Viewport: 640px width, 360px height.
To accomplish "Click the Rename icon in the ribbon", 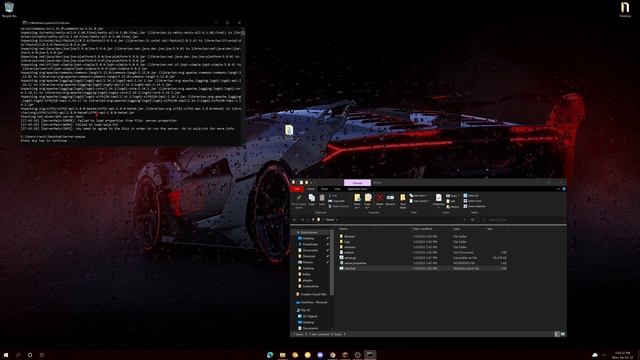I will click(390, 200).
